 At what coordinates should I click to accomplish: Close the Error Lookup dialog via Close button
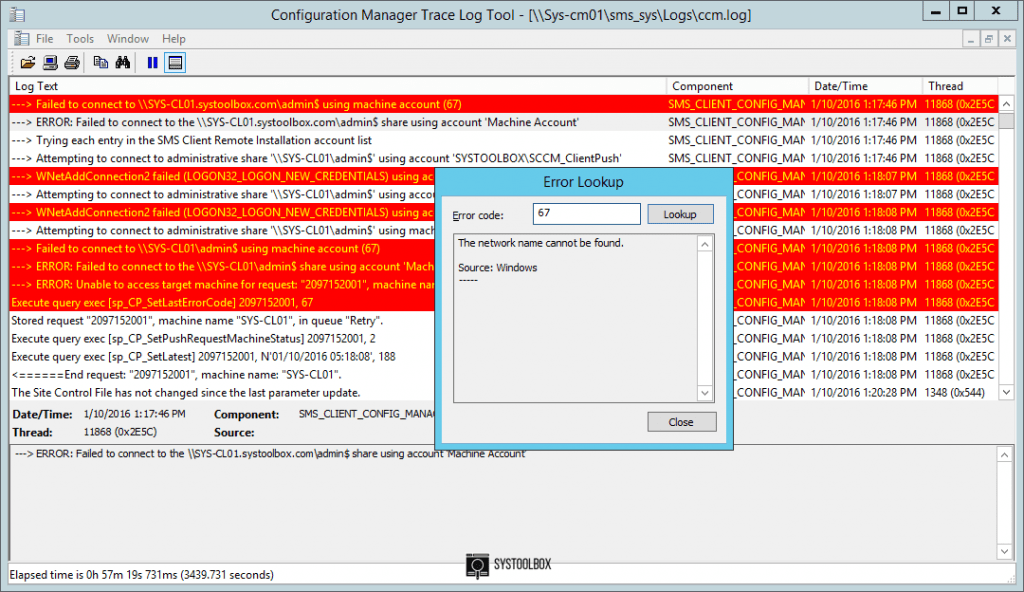tap(681, 422)
